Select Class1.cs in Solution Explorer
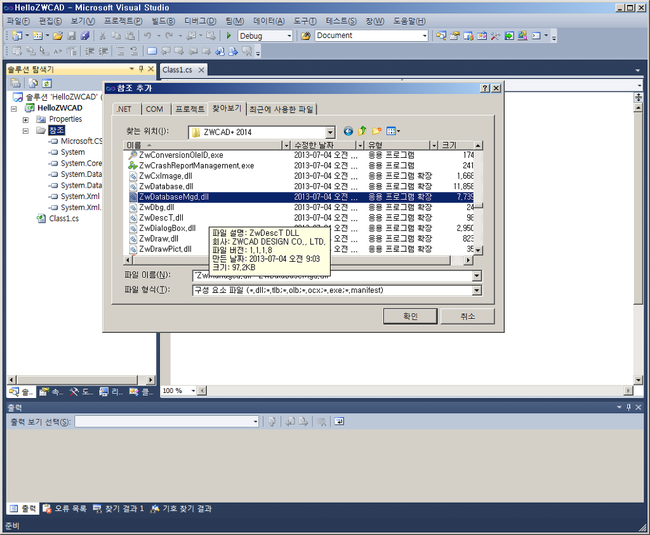Viewport: 650px width, 535px height. 63,218
